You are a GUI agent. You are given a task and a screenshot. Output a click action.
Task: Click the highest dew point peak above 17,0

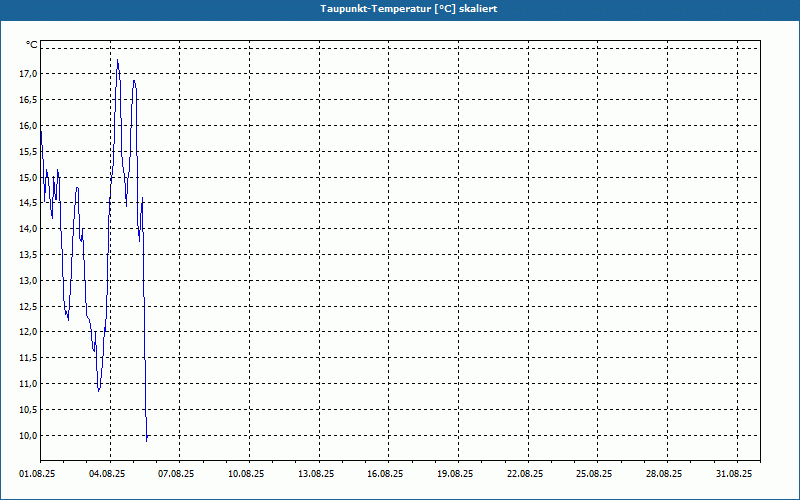[118, 61]
